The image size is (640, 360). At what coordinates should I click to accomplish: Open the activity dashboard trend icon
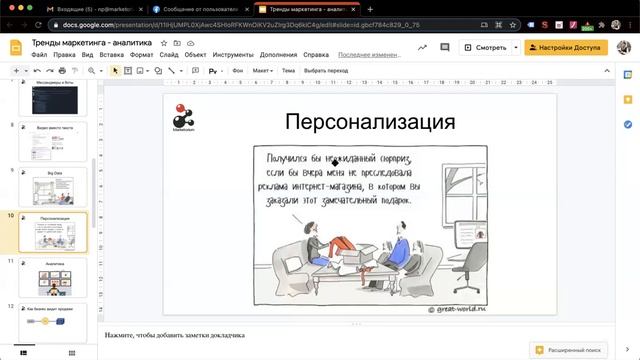(x=422, y=48)
